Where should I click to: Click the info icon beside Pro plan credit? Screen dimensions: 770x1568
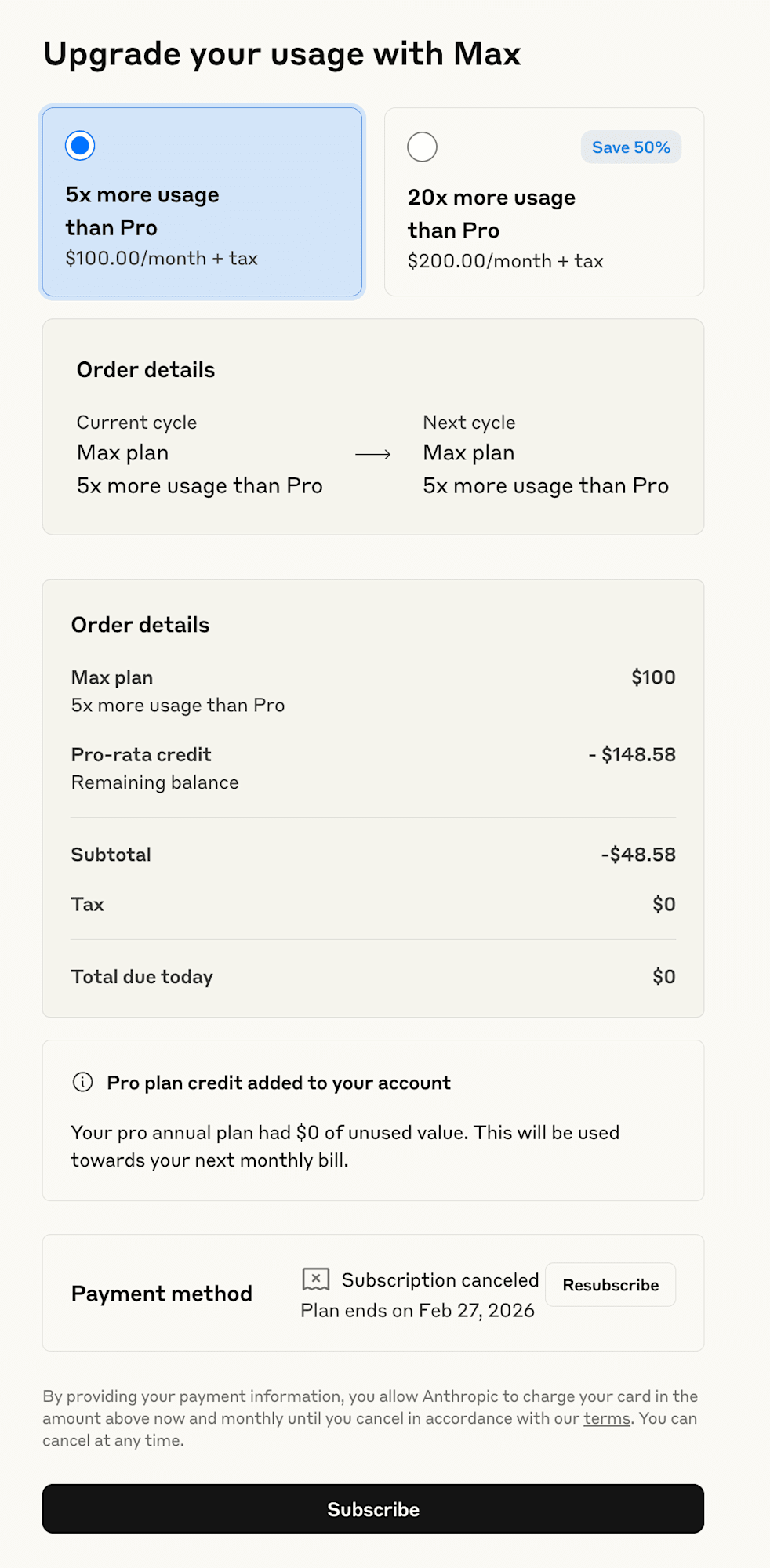tap(82, 1083)
